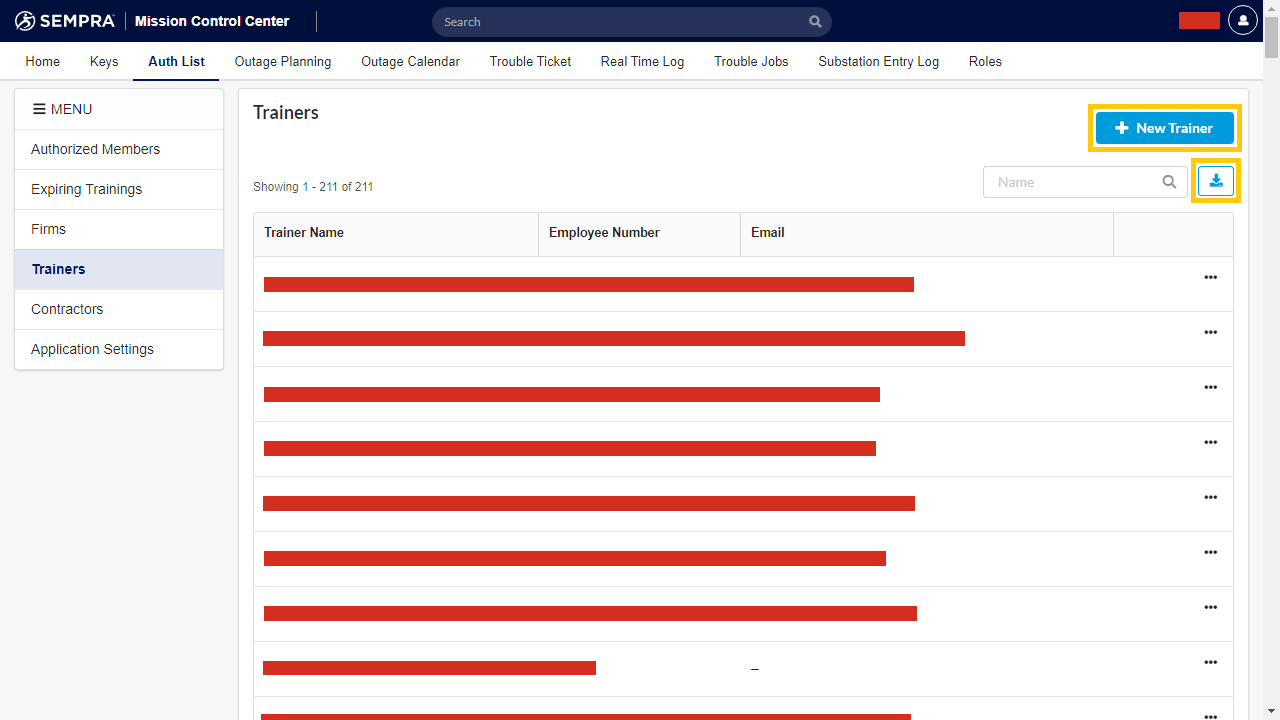Go to the Trouble Ticket tab
The width and height of the screenshot is (1280, 720).
point(530,61)
